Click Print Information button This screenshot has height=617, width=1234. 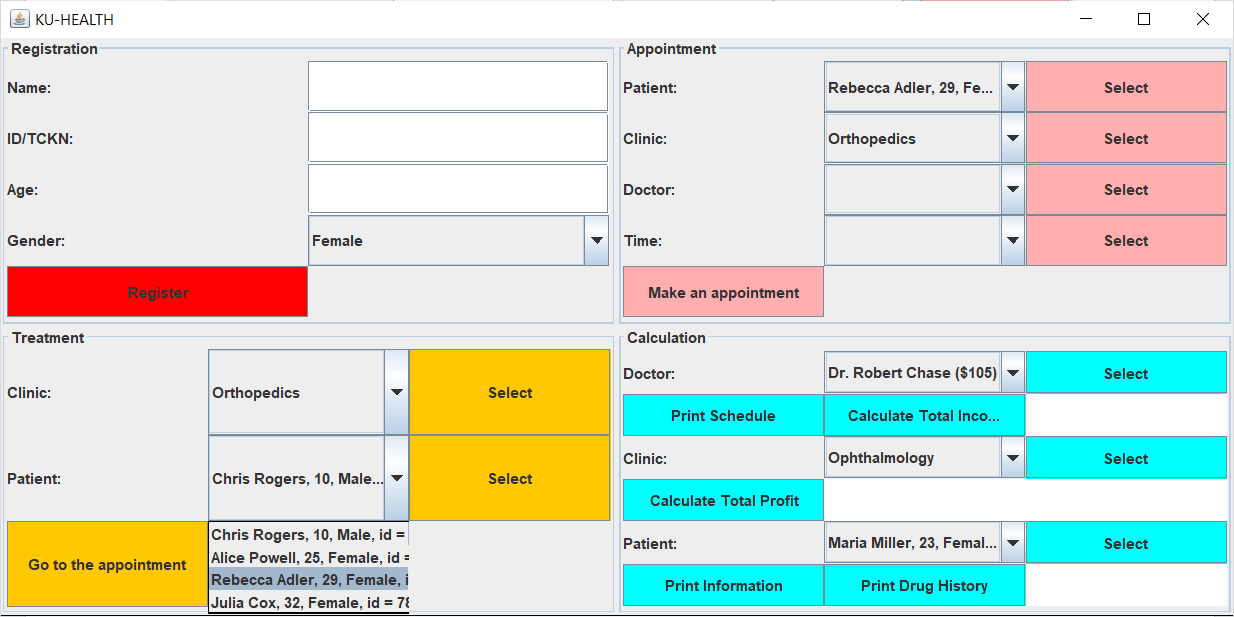point(723,585)
